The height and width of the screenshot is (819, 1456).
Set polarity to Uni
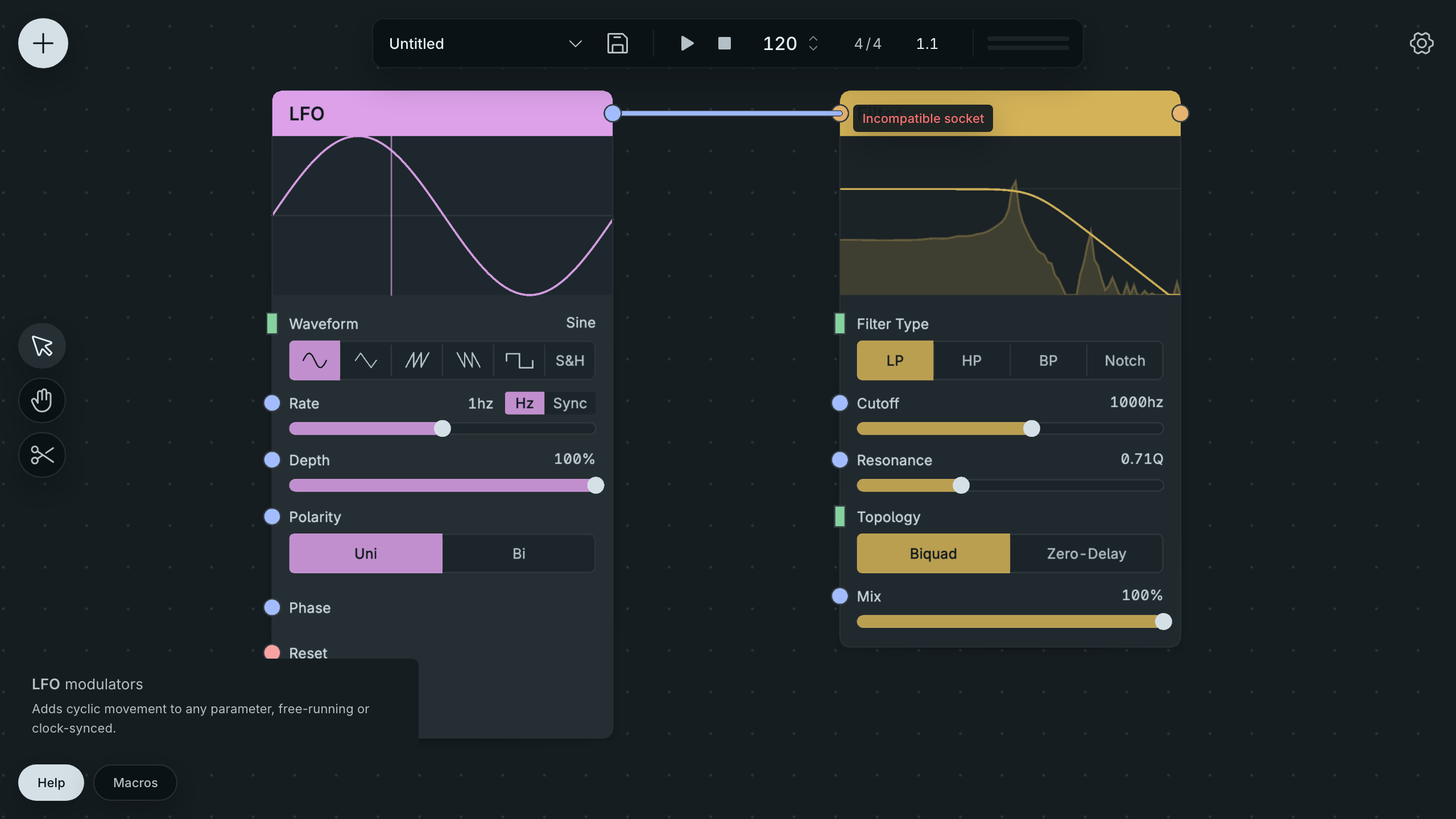(366, 553)
